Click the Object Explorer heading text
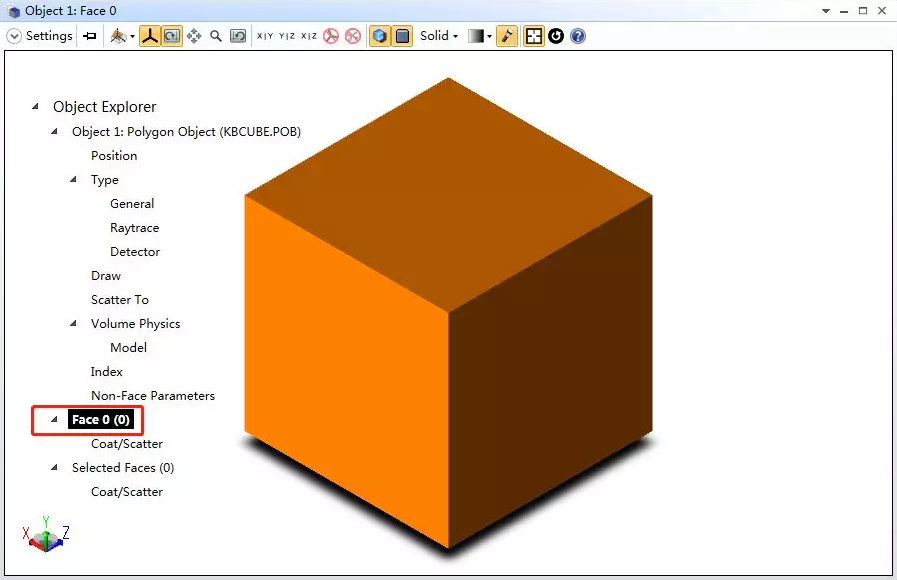 pos(105,107)
